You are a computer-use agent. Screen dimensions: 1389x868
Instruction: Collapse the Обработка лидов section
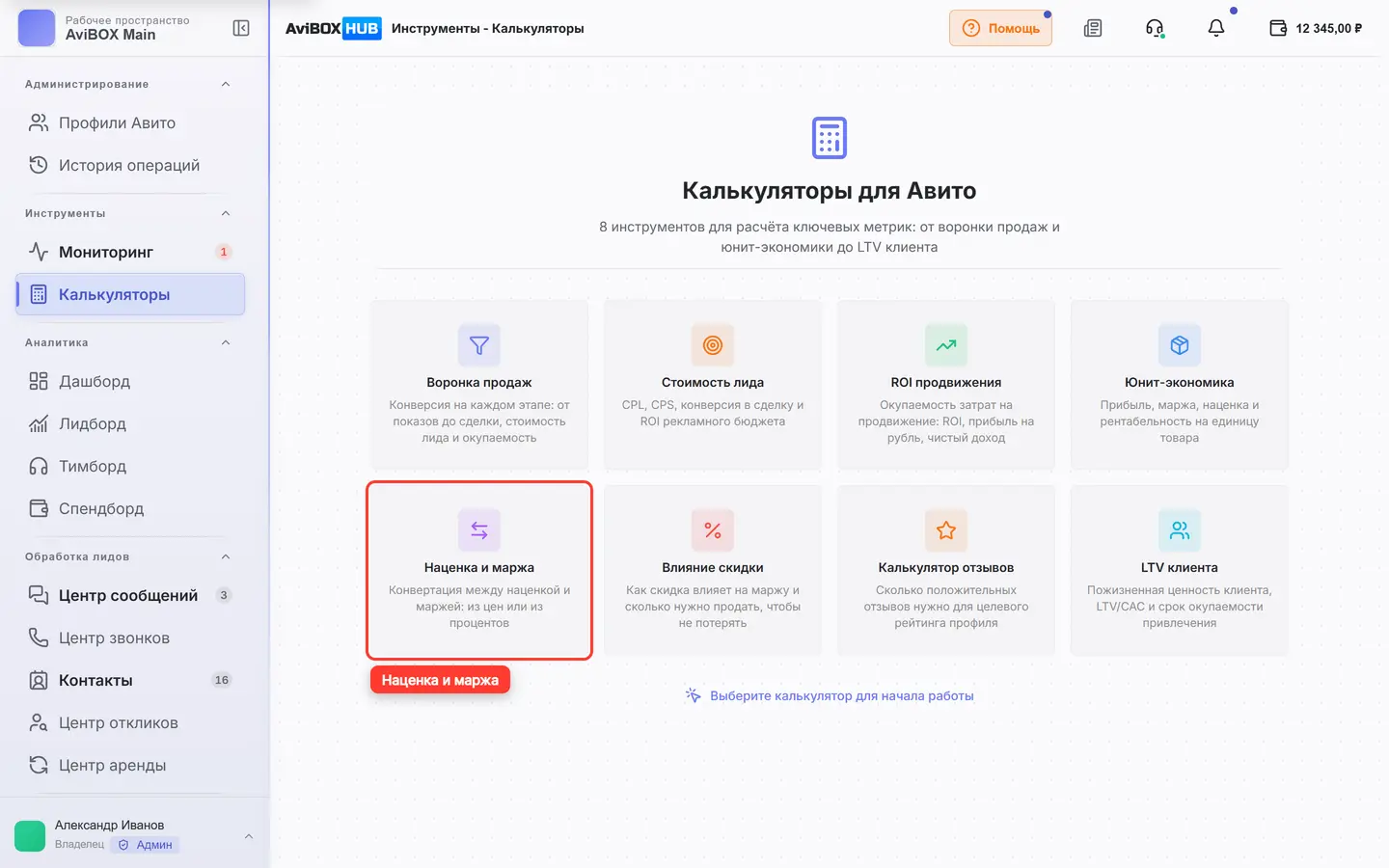pyautogui.click(x=226, y=556)
